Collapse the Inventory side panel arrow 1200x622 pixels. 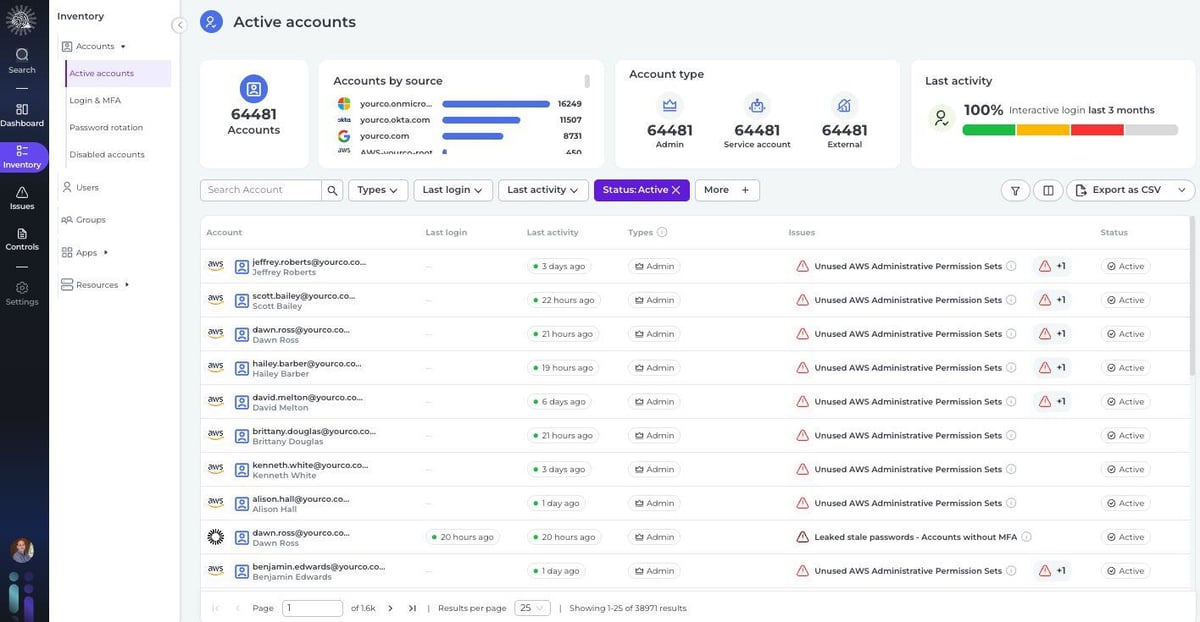point(179,25)
